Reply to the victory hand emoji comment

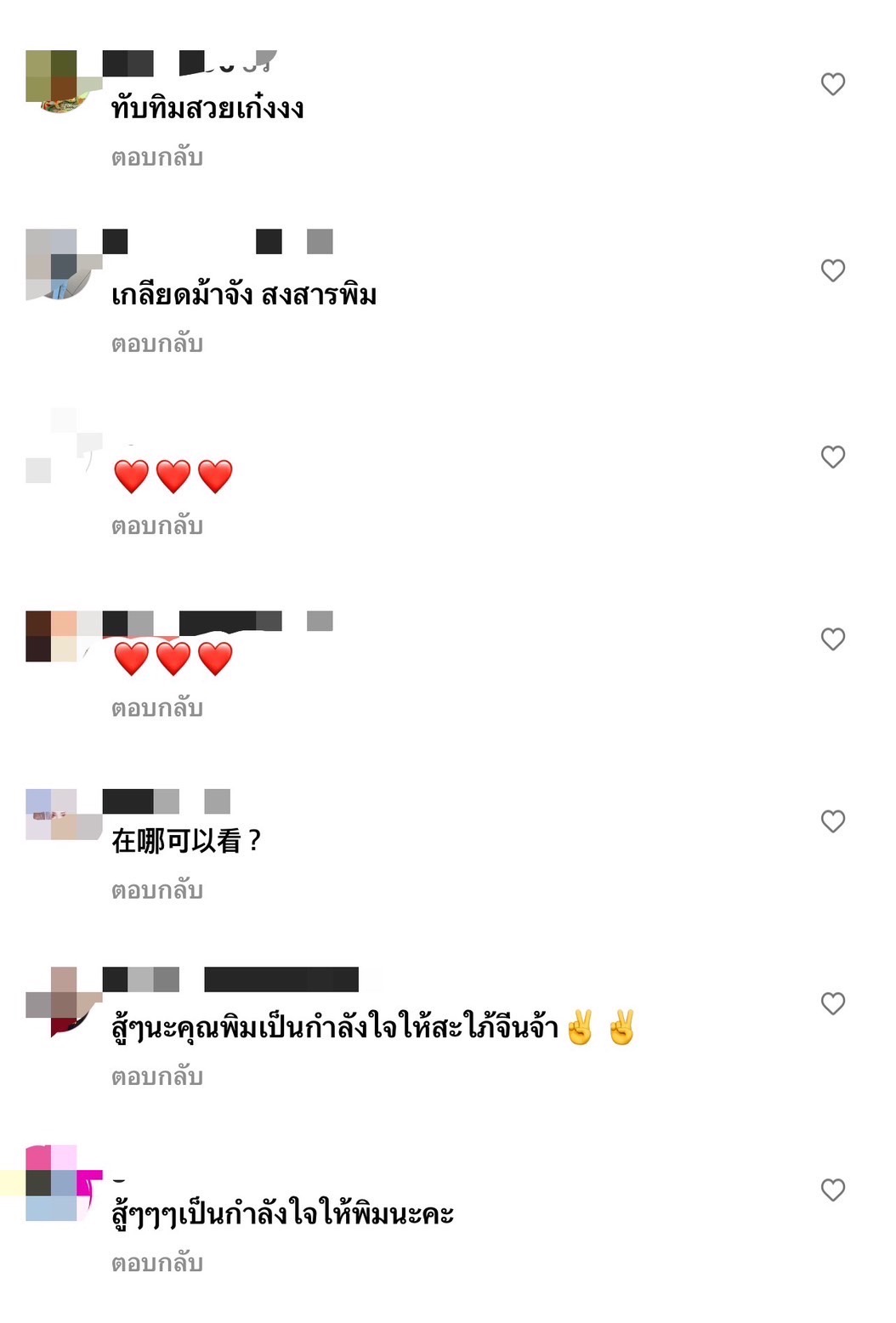coord(156,1076)
